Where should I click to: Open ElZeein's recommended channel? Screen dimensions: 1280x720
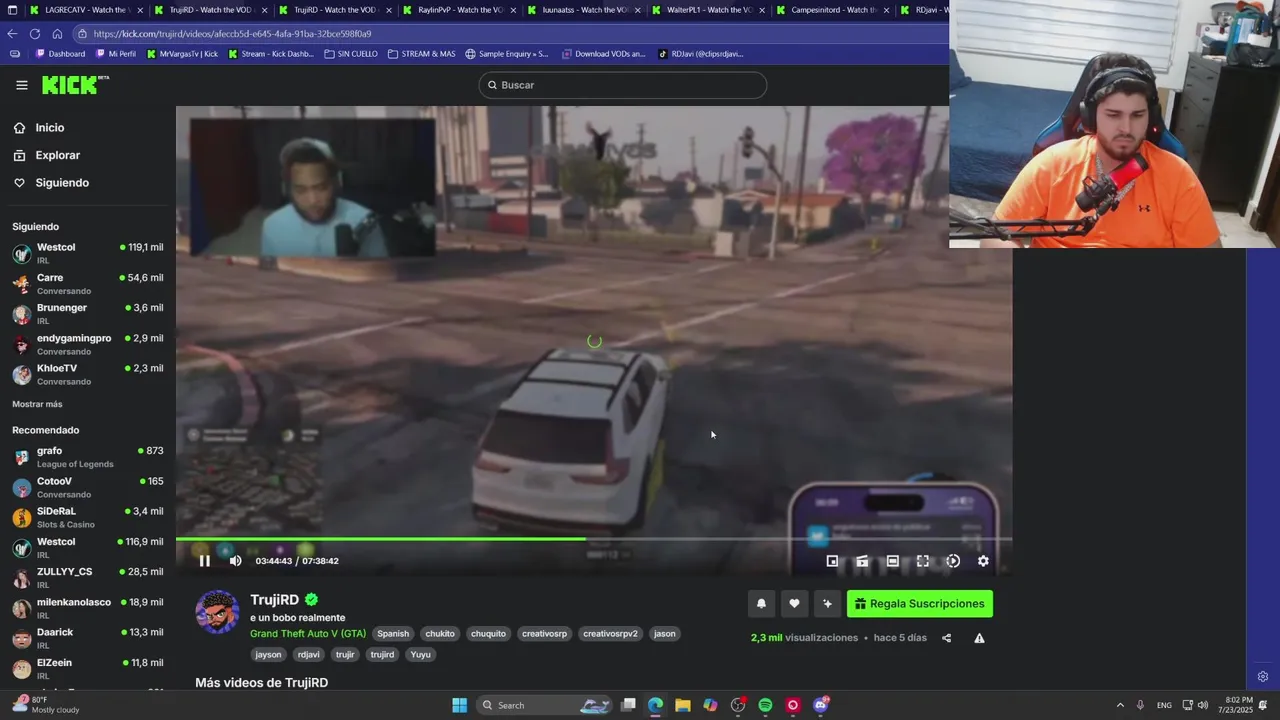point(88,669)
